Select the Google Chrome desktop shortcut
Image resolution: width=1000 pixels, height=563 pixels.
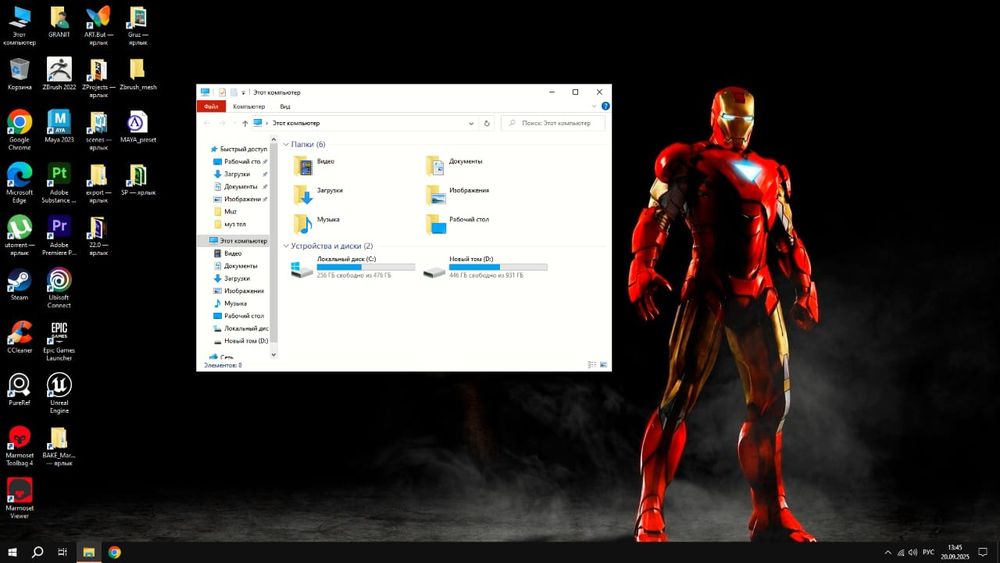(x=19, y=129)
